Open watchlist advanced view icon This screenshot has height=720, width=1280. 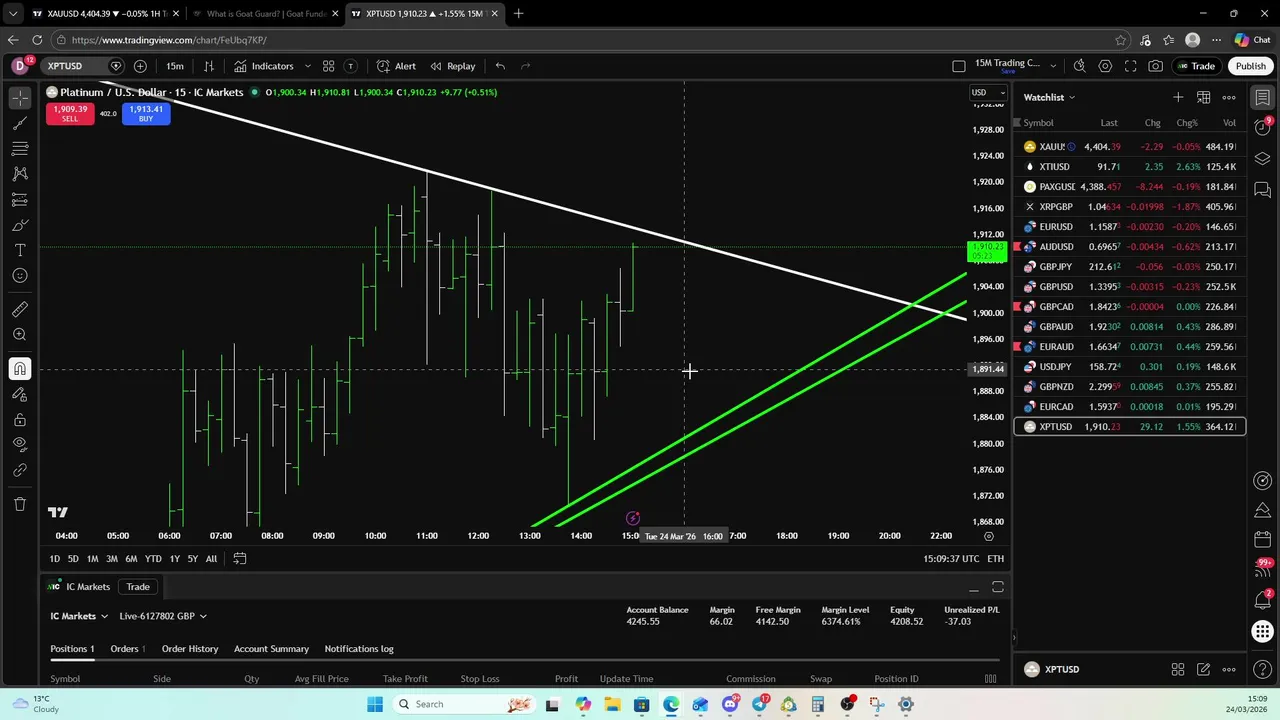1203,97
